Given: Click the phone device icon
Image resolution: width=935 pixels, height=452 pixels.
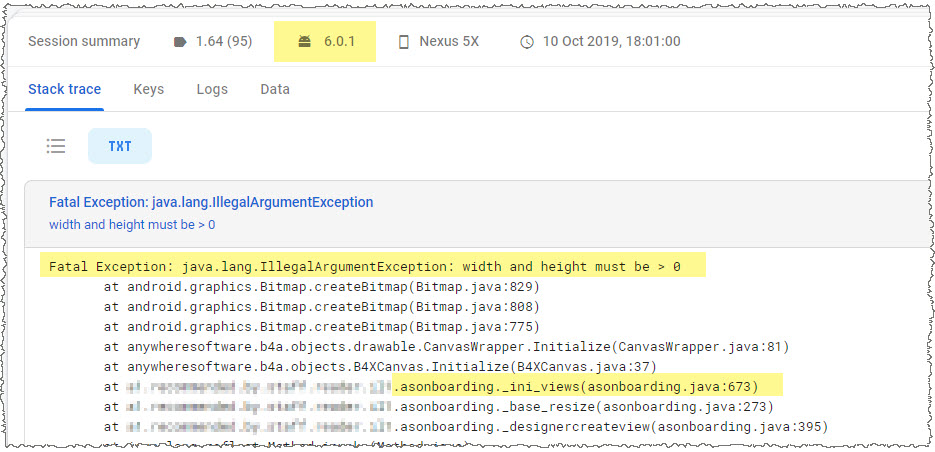Looking at the screenshot, I should coord(404,42).
